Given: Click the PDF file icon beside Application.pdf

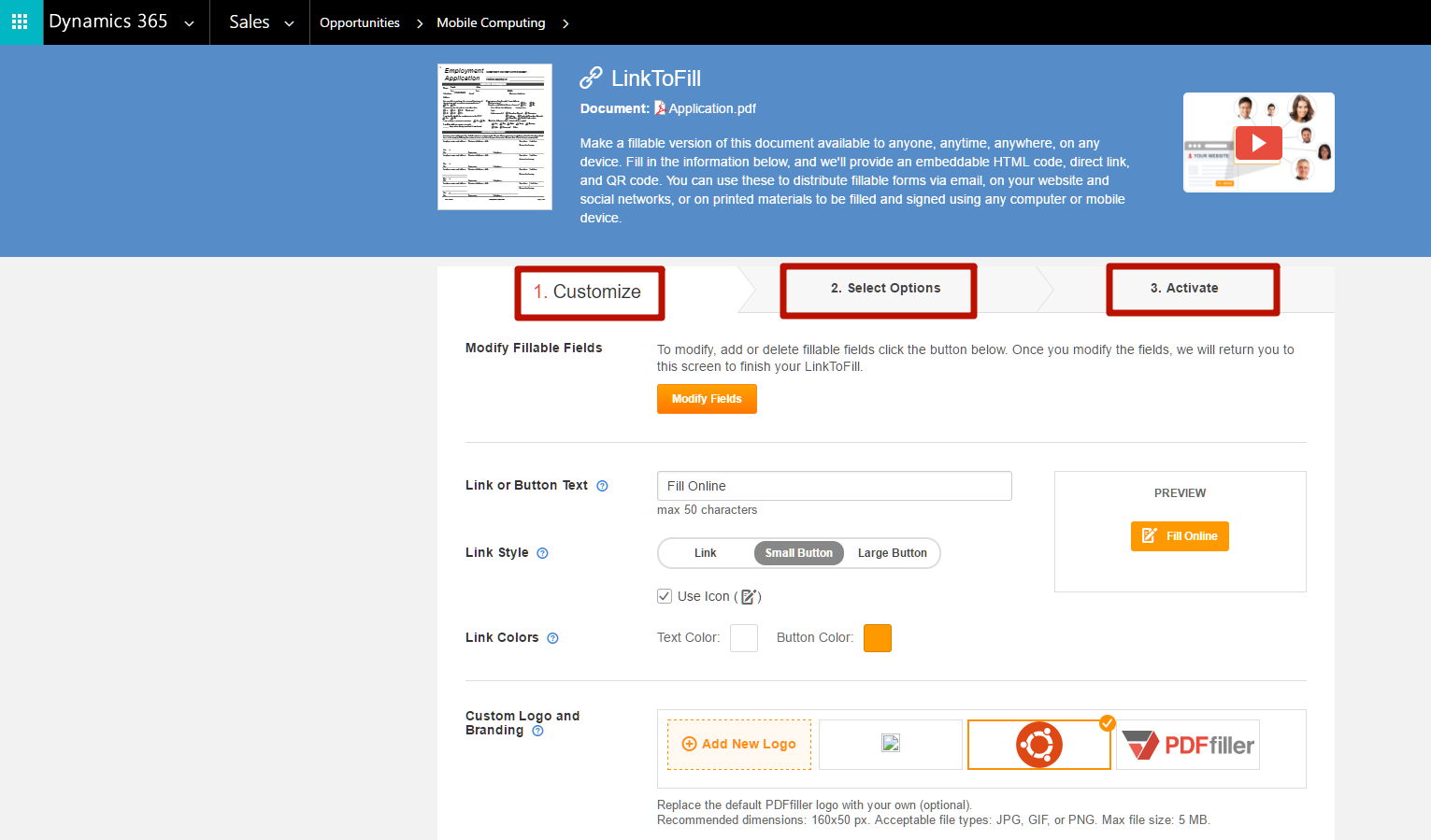Looking at the screenshot, I should (660, 108).
